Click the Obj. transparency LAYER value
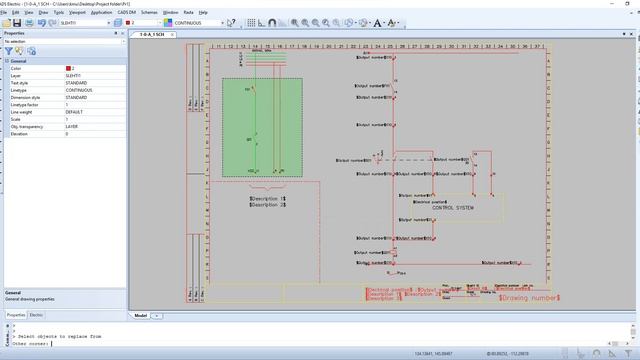 tap(95, 127)
